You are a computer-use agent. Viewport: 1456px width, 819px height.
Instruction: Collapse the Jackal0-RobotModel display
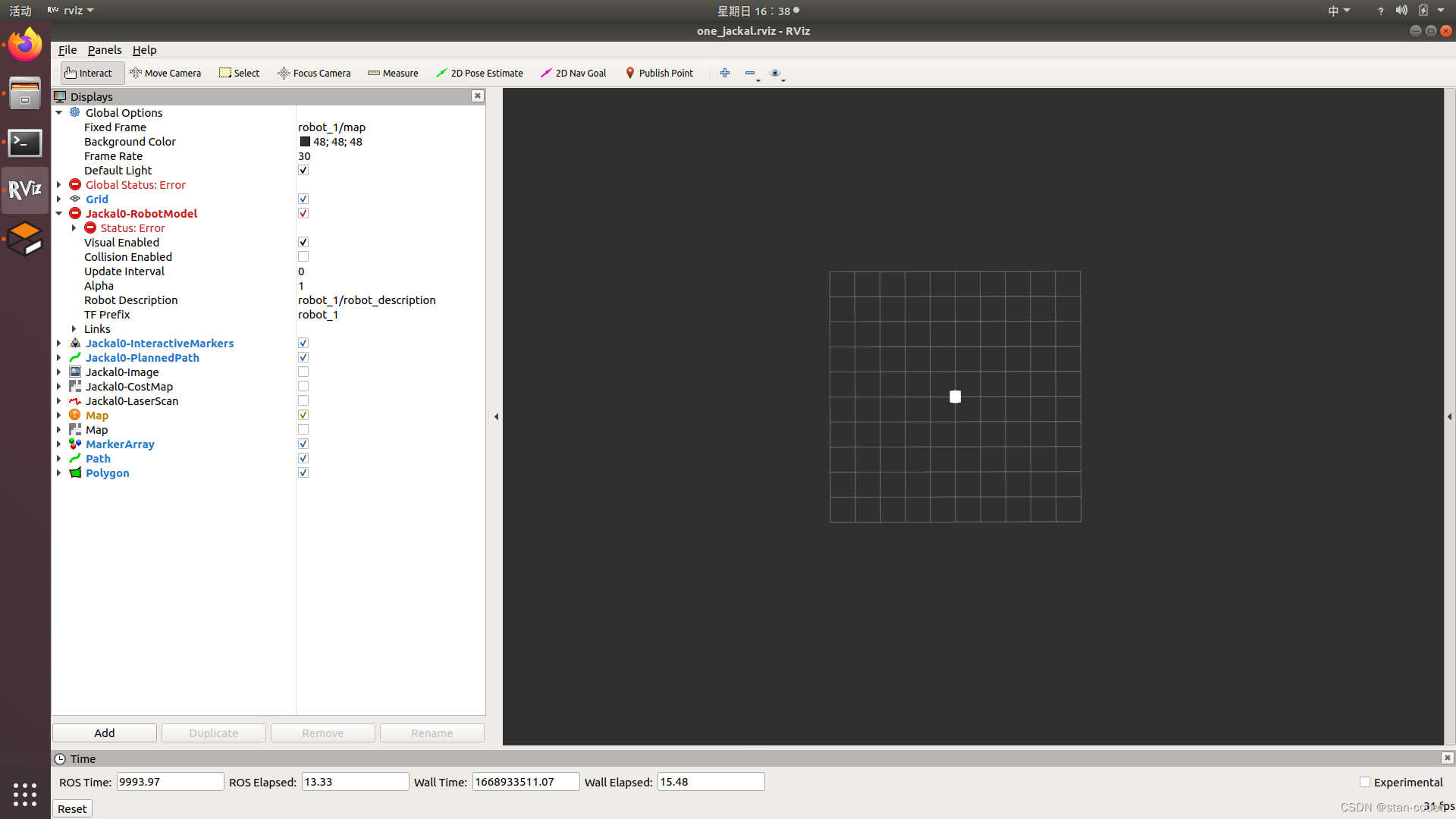point(59,214)
